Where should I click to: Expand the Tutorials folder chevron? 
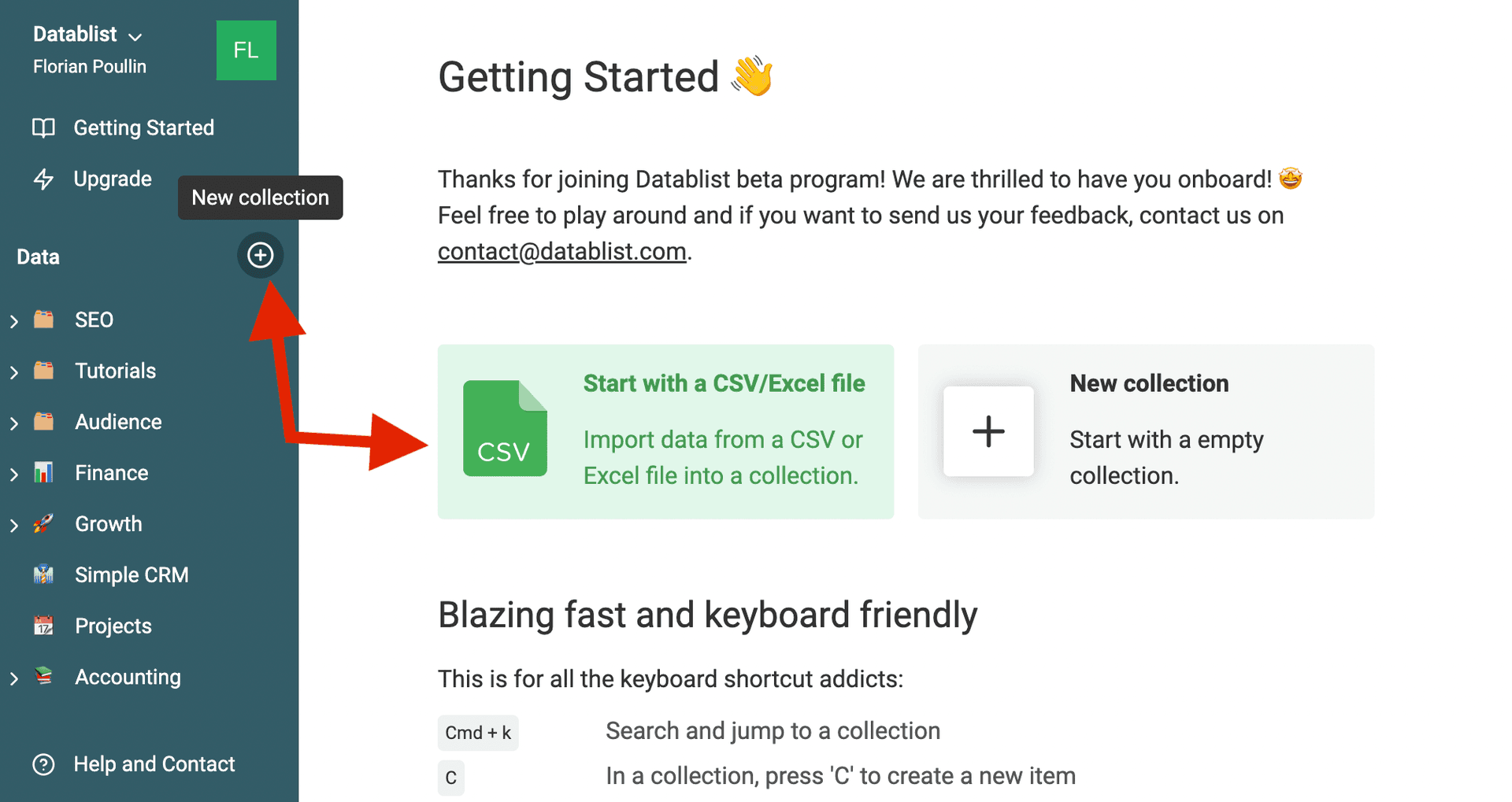[13, 372]
